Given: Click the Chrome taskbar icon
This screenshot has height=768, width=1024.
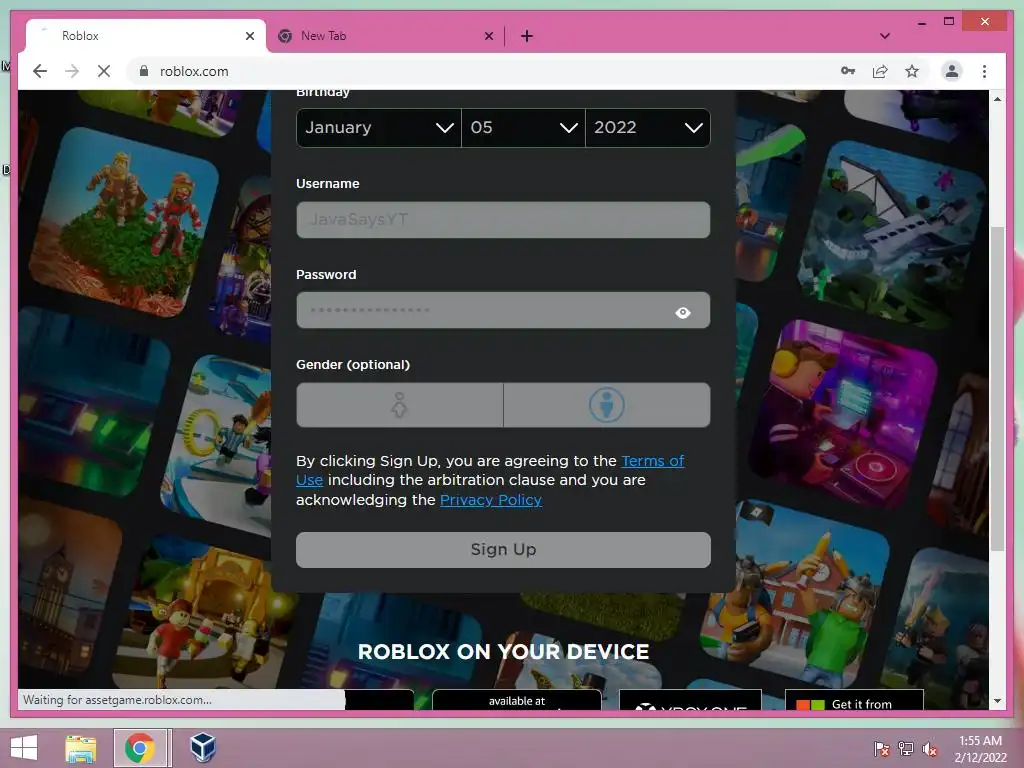Looking at the screenshot, I should coord(140,748).
